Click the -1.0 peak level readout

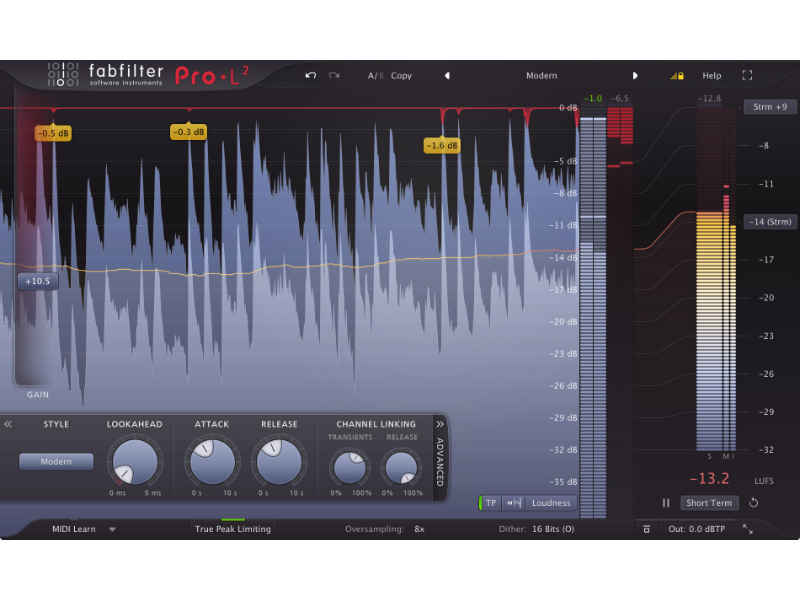593,98
